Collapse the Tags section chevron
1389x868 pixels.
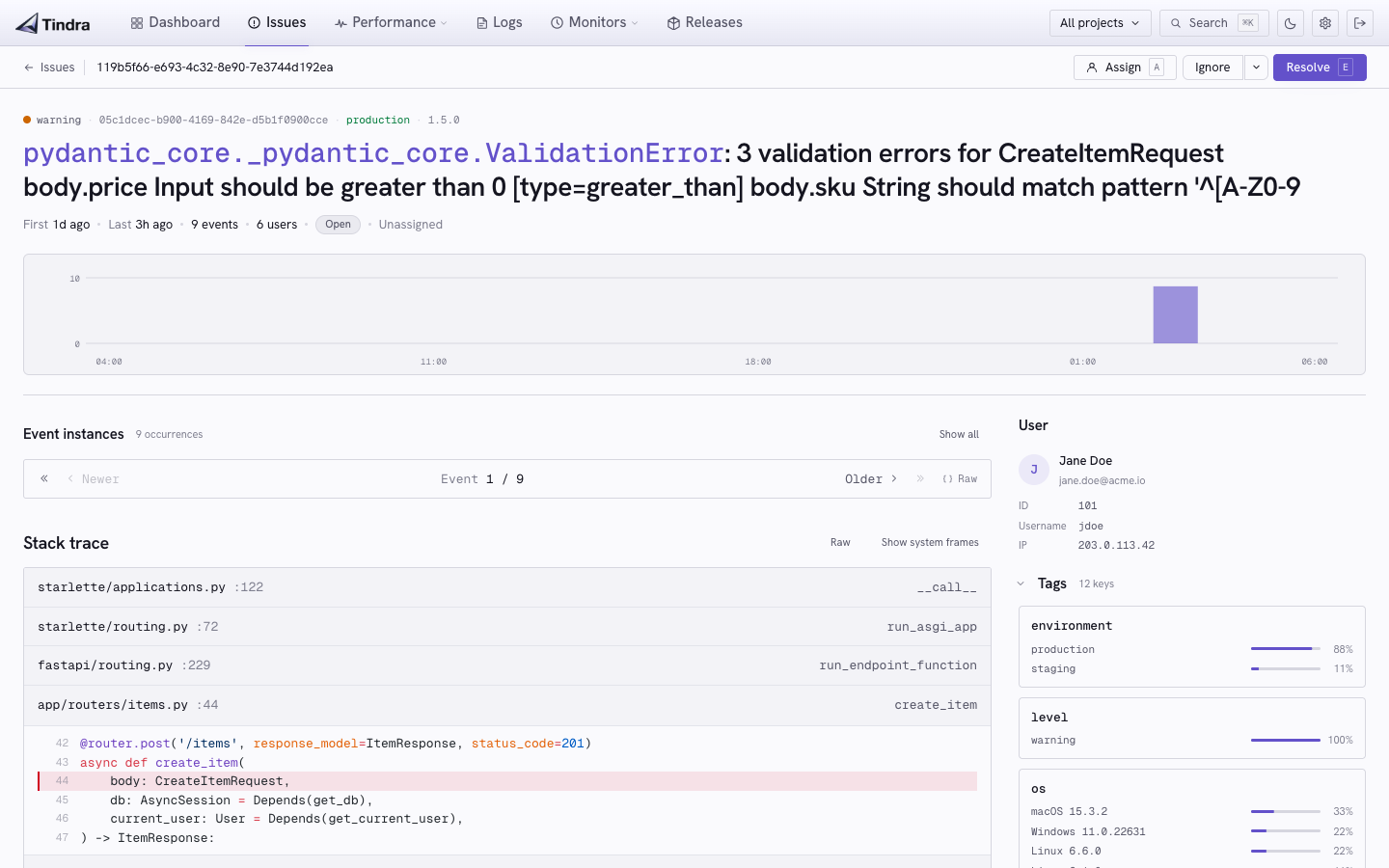(x=1021, y=583)
